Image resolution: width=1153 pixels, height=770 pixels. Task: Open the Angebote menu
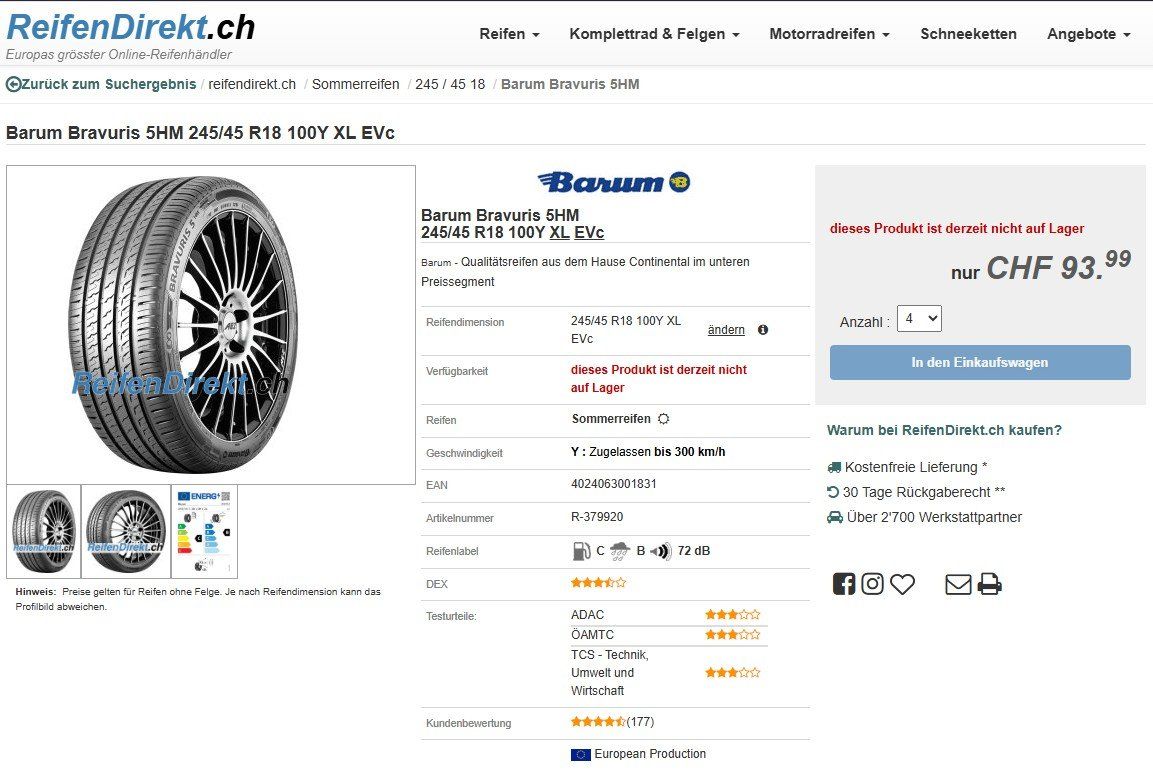pyautogui.click(x=1088, y=34)
